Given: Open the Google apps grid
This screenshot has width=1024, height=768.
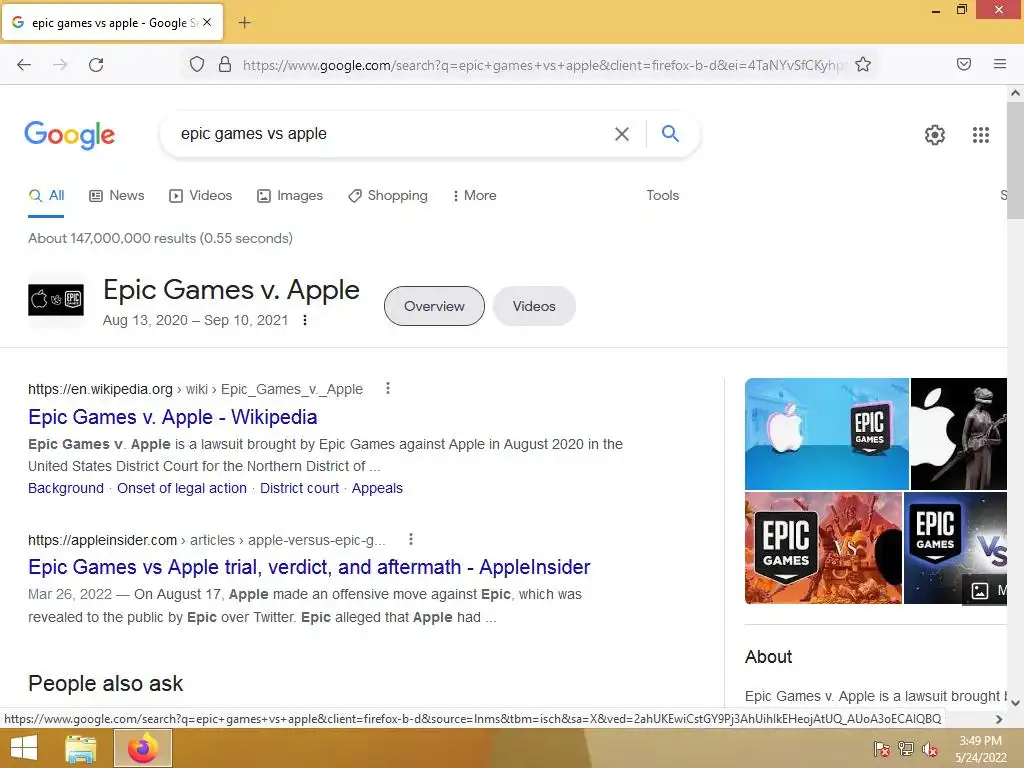Looking at the screenshot, I should click(980, 135).
